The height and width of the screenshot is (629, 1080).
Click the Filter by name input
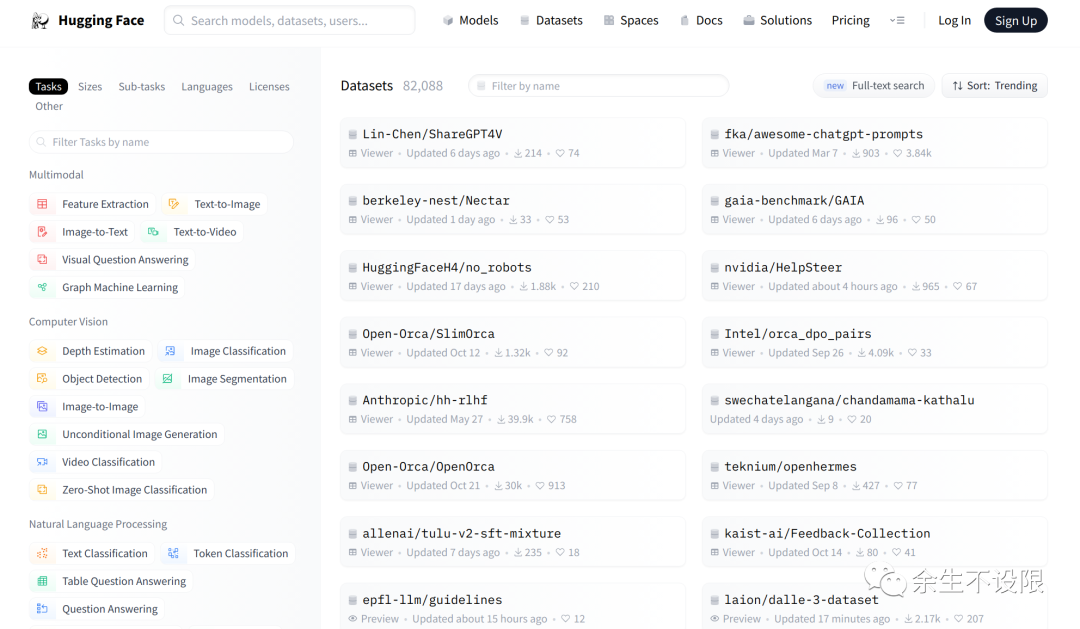pyautogui.click(x=599, y=86)
